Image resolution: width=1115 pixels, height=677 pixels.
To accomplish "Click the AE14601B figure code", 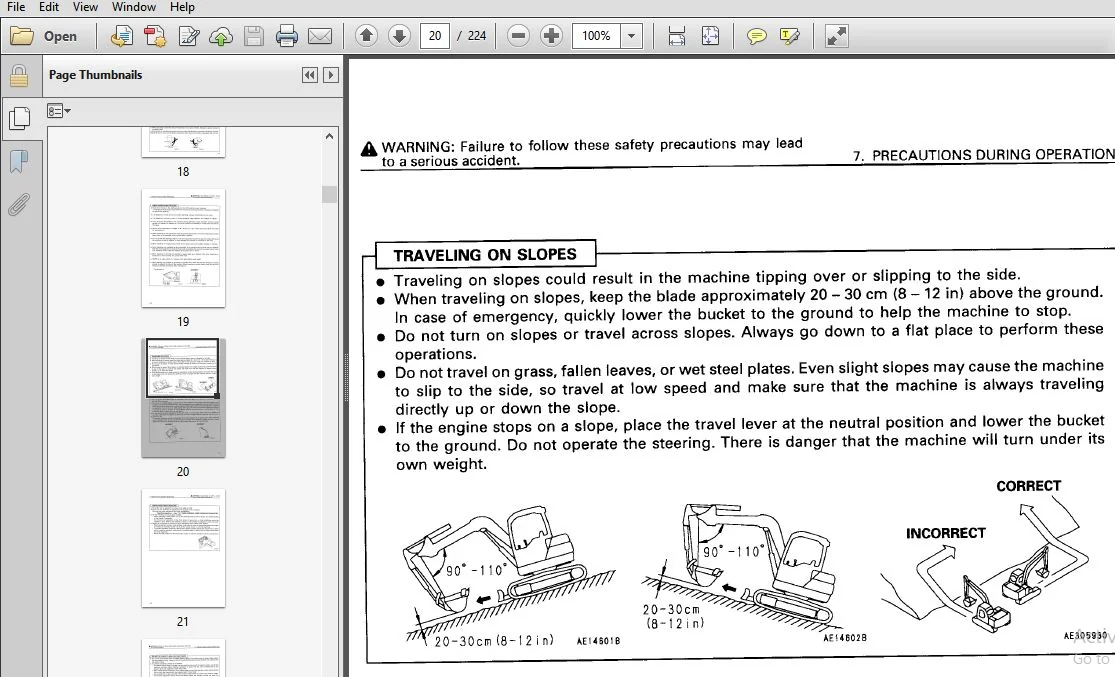I will point(598,641).
